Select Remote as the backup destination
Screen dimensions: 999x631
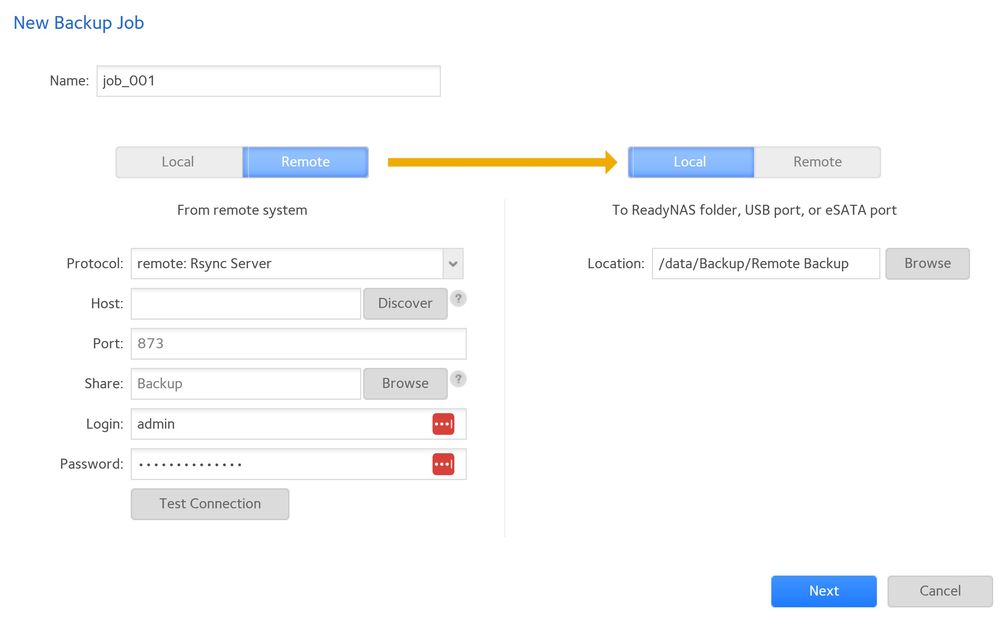click(x=817, y=162)
